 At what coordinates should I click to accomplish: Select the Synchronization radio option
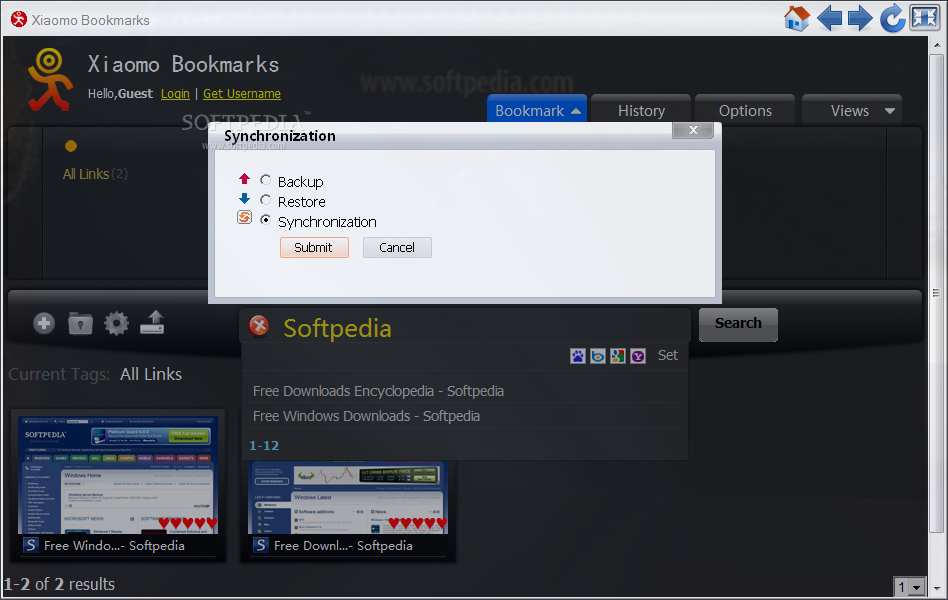pos(265,220)
